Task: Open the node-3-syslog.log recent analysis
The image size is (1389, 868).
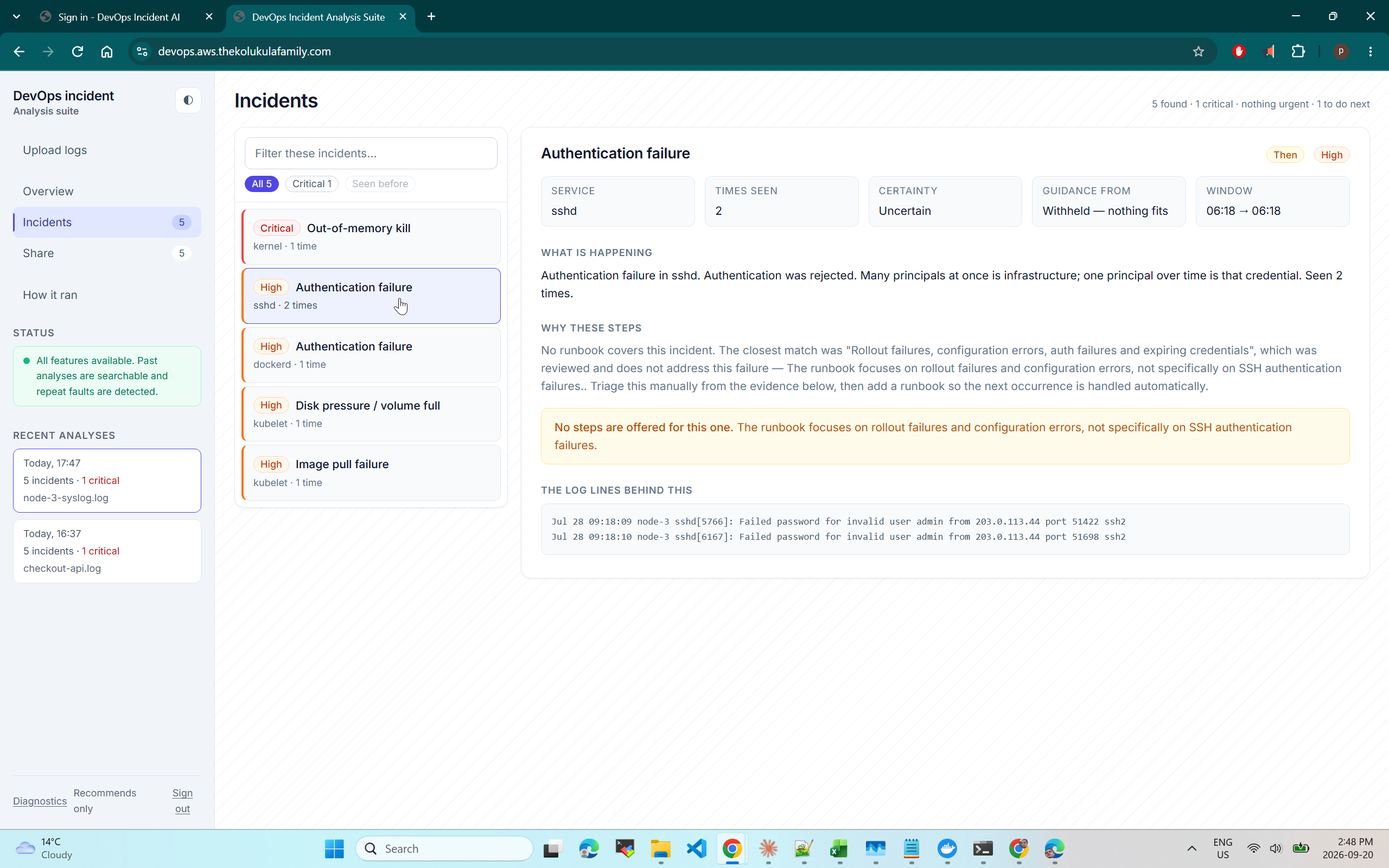Action: coord(107,481)
